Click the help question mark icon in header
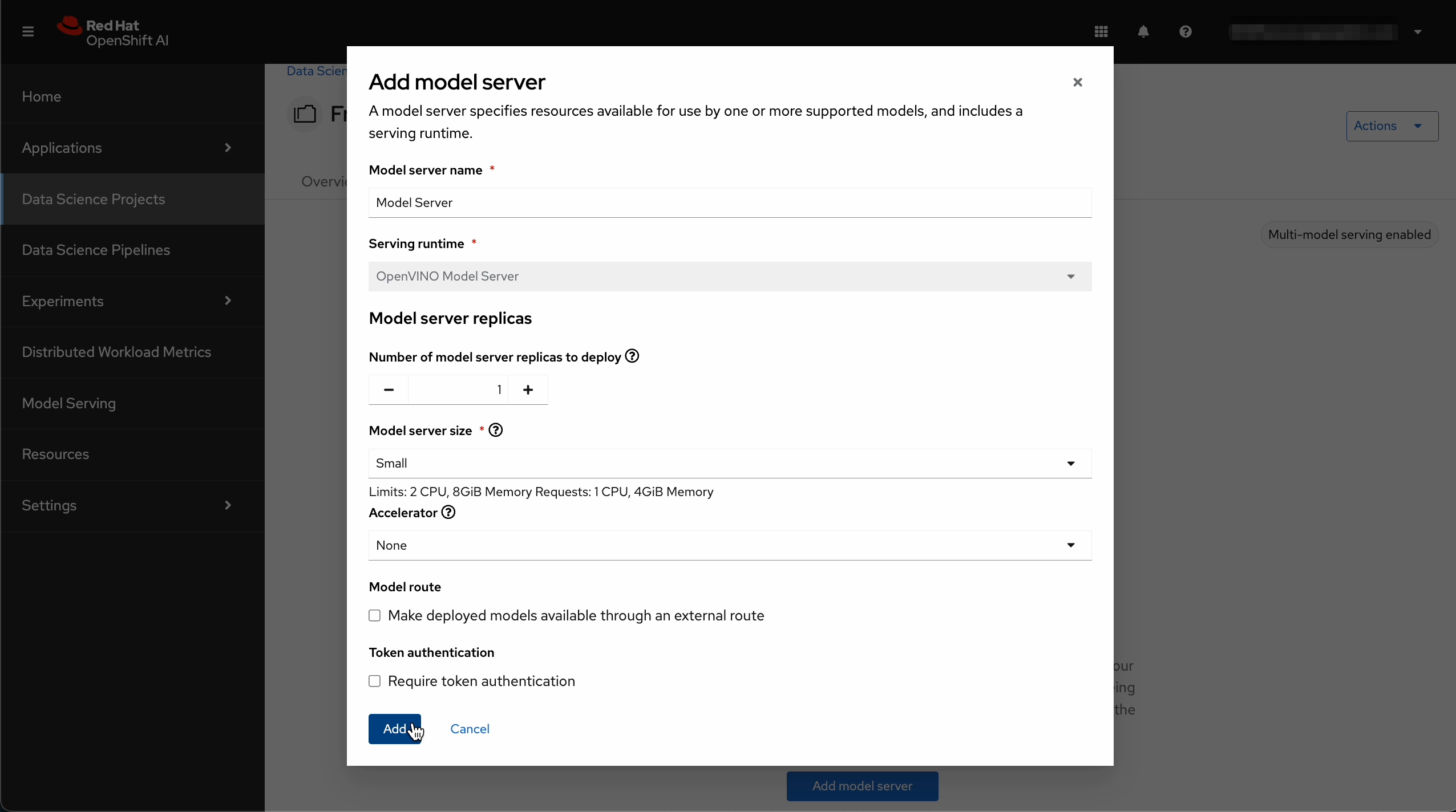This screenshot has width=1456, height=812. point(1186,31)
